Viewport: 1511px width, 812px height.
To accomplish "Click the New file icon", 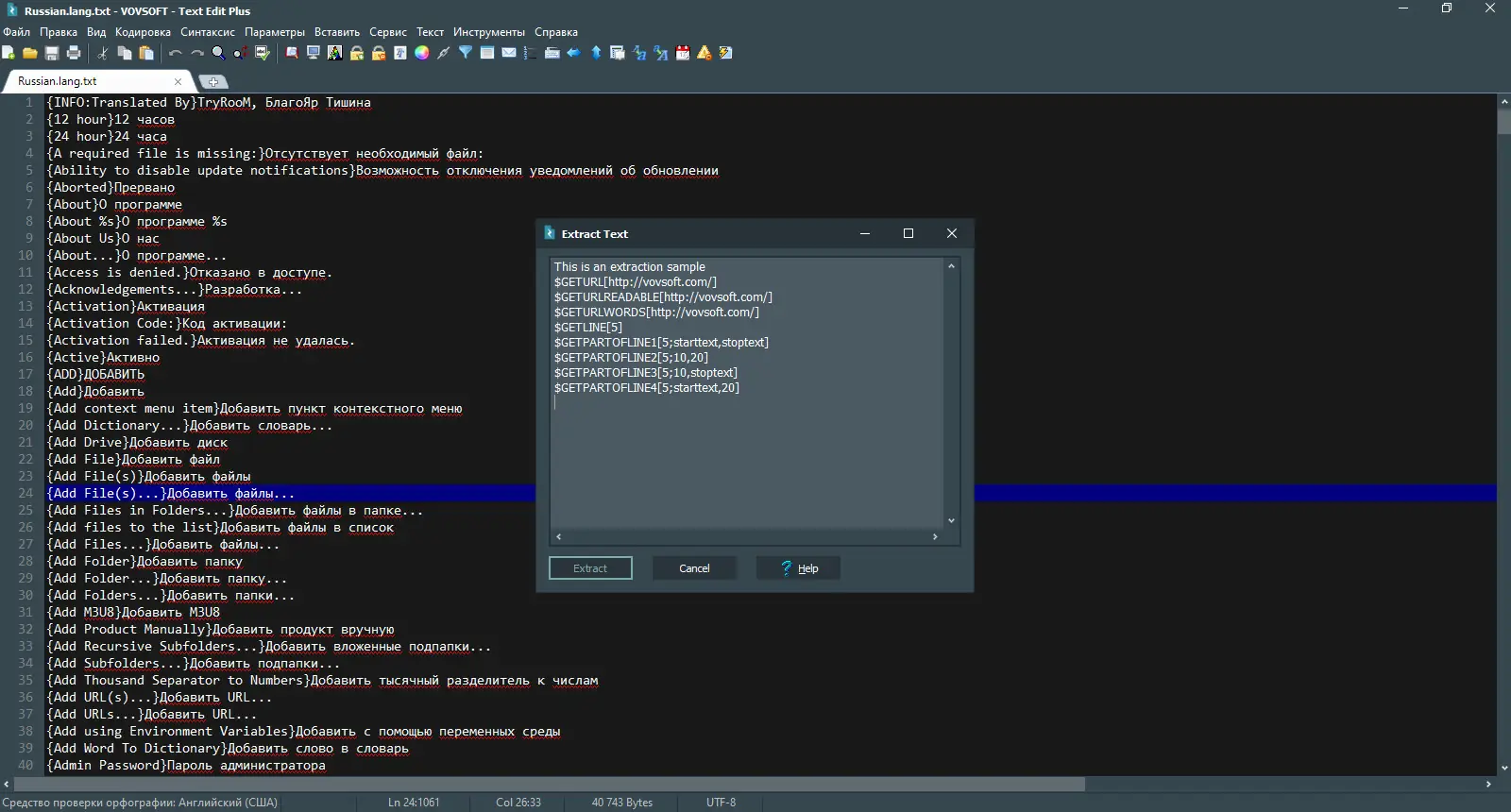I will pyautogui.click(x=8, y=53).
